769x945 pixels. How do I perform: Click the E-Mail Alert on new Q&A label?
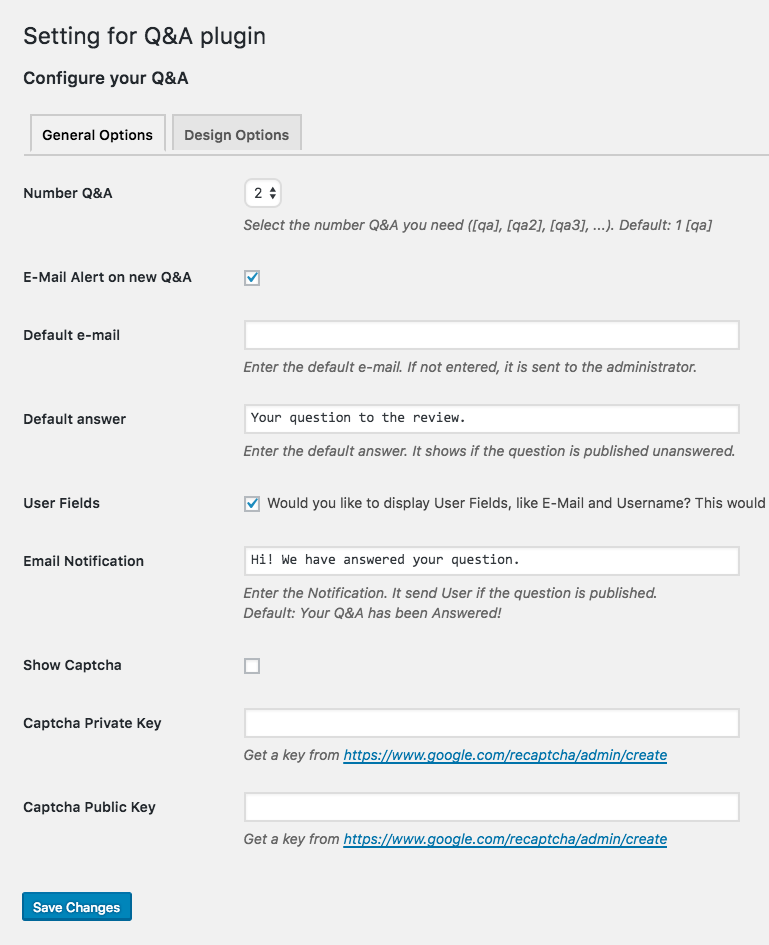point(107,277)
